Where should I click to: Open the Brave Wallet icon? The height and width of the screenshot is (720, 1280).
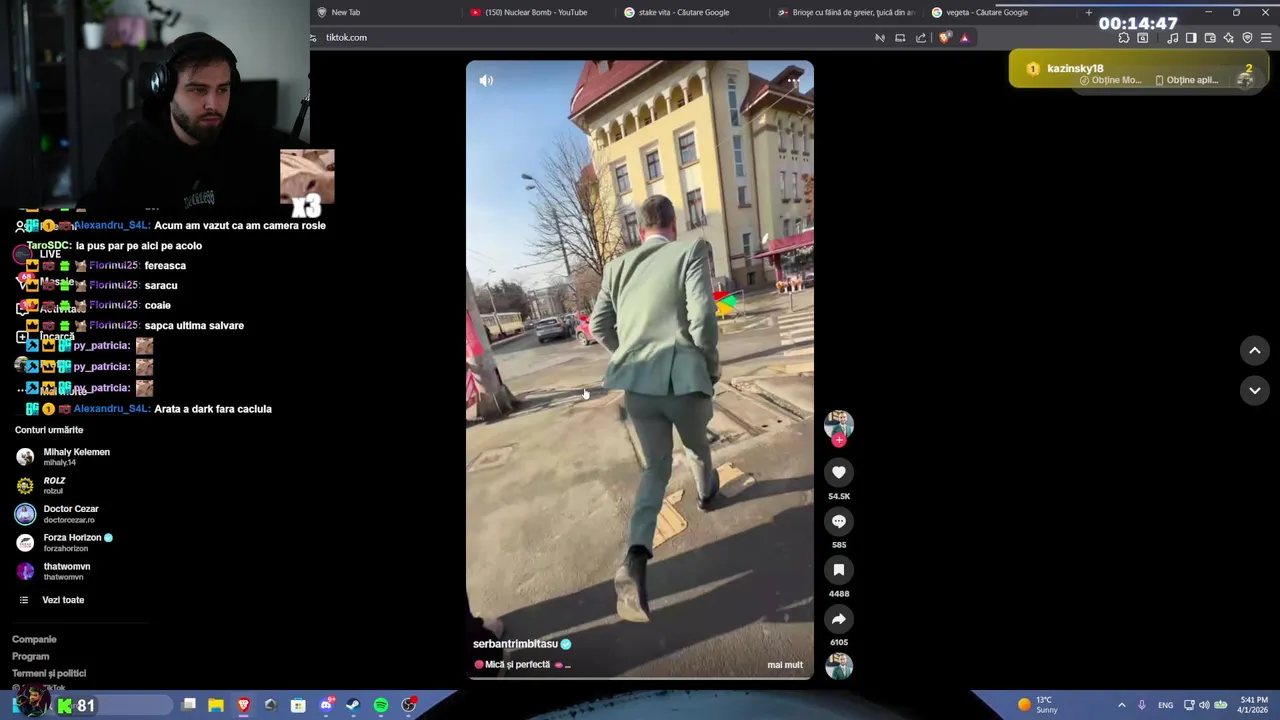(x=1210, y=38)
